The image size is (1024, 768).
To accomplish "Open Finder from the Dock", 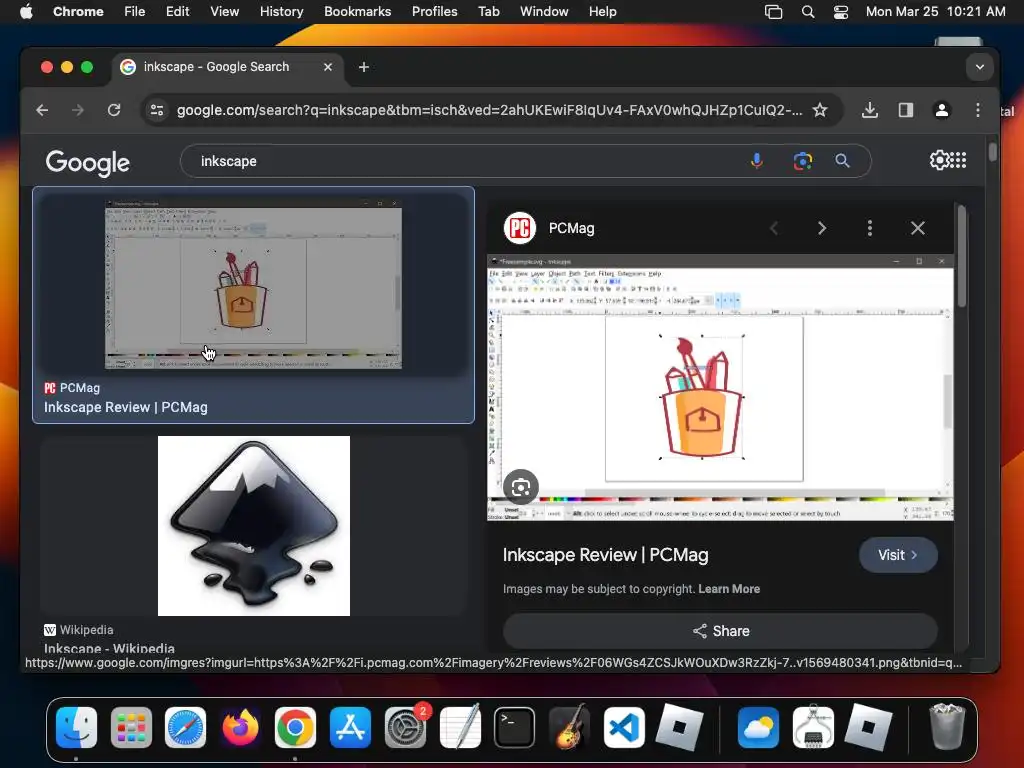I will 76,727.
